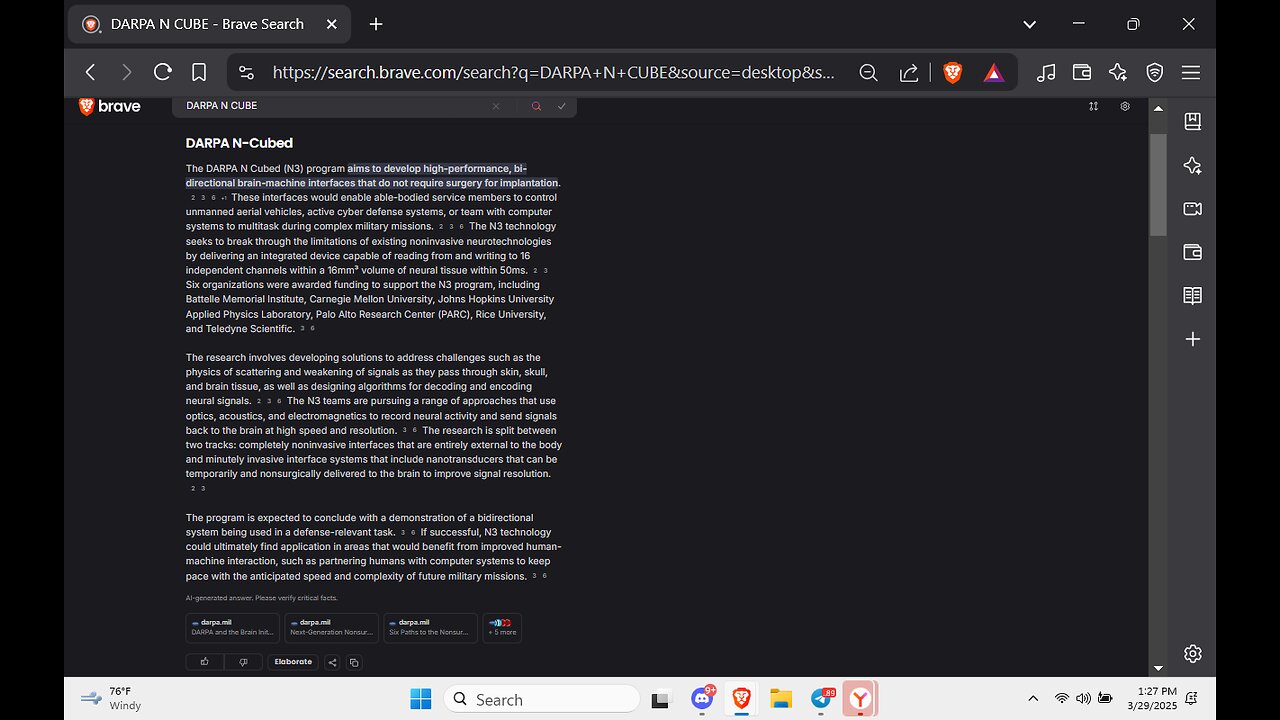Open Reading List in the sidebar
This screenshot has height=720, width=1280.
pyautogui.click(x=1192, y=296)
